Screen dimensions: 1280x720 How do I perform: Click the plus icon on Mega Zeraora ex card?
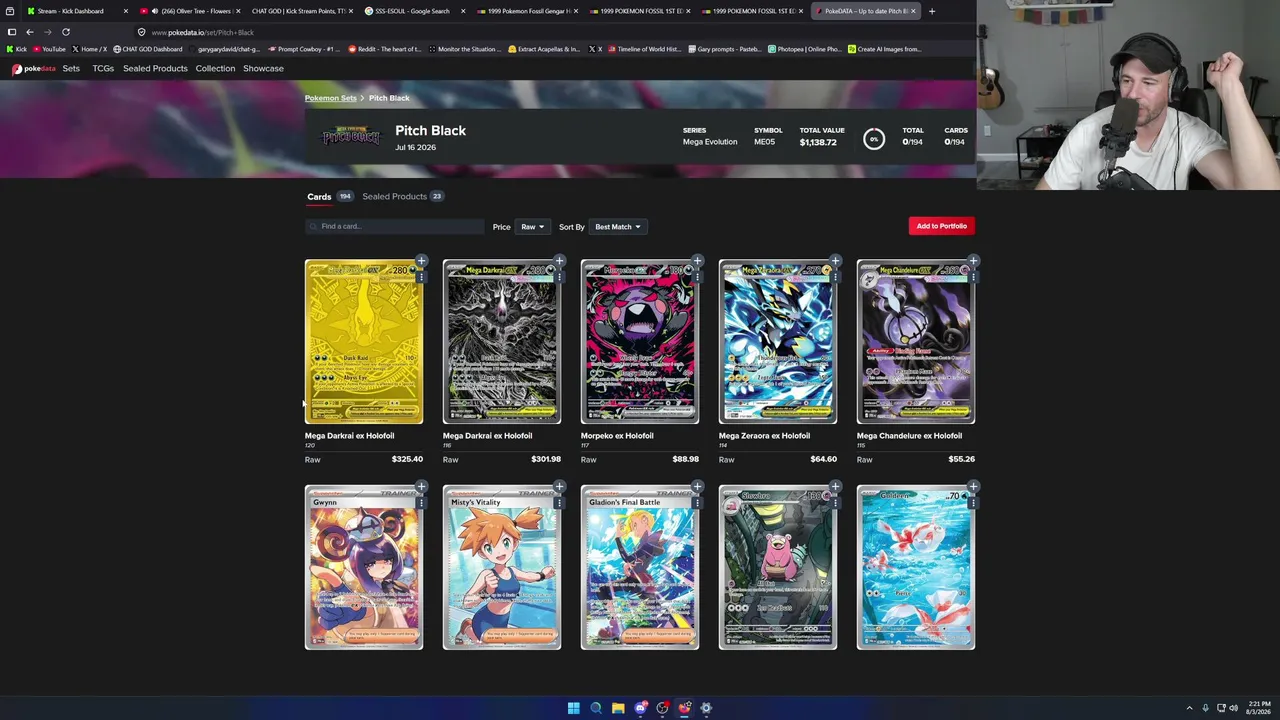tap(835, 262)
